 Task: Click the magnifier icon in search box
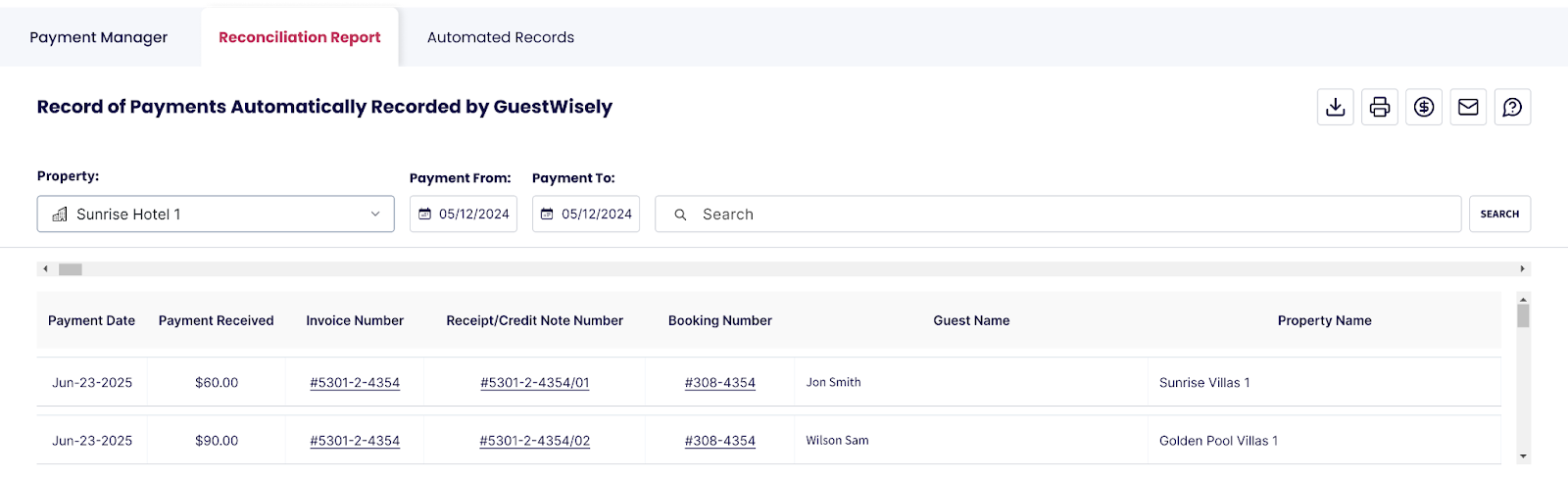pyautogui.click(x=680, y=215)
